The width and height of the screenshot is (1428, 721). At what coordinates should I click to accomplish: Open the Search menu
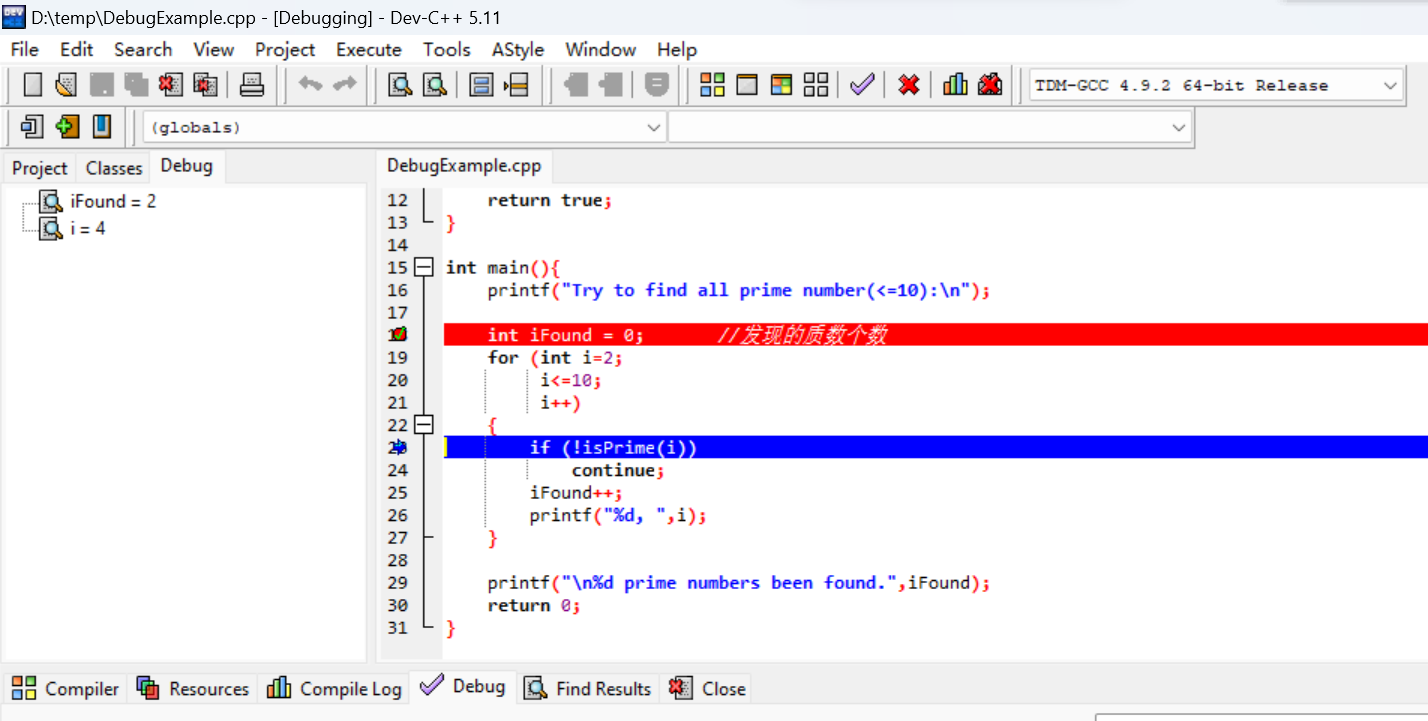[x=143, y=49]
